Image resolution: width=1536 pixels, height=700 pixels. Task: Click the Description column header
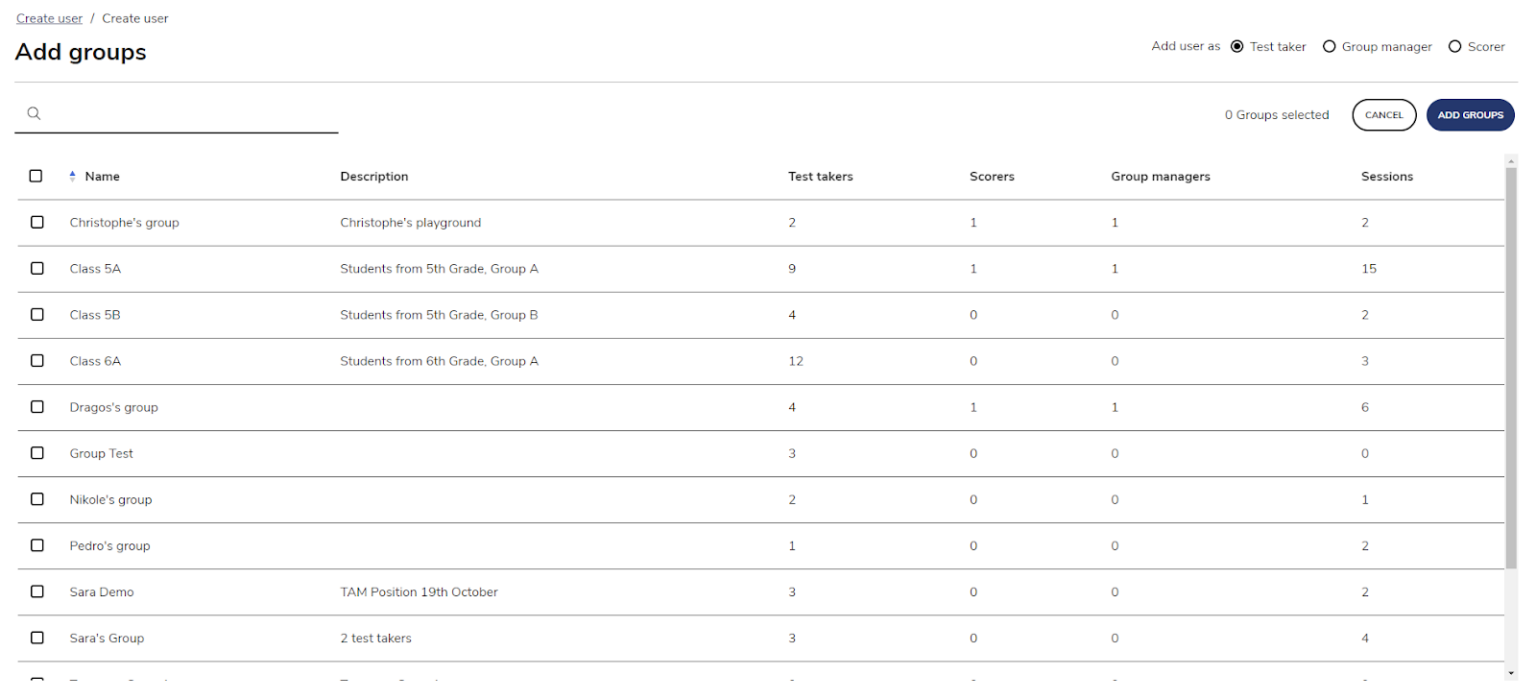pyautogui.click(x=374, y=177)
